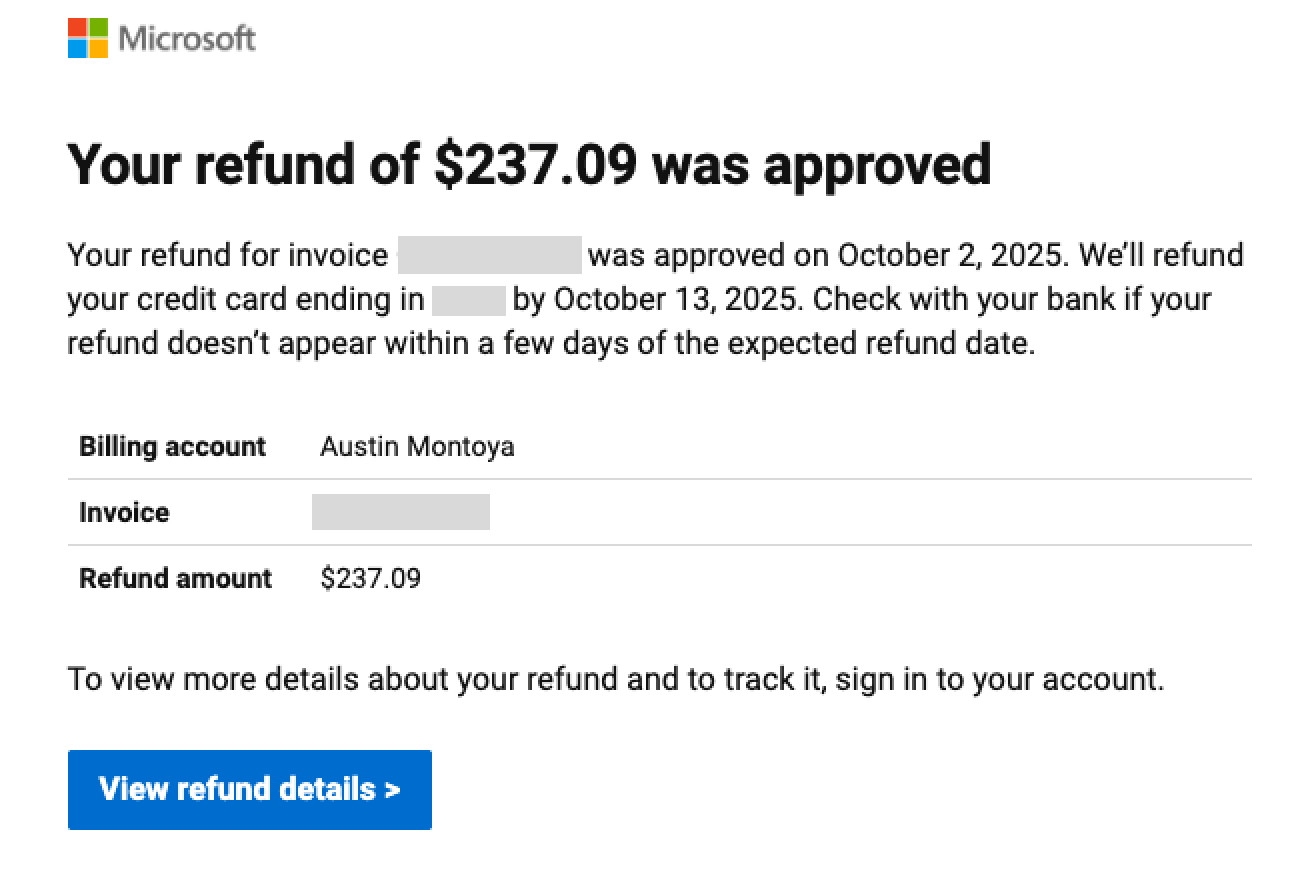Click the $237.09 value in table
Screen dimensions: 1300x870
[x=371, y=578]
